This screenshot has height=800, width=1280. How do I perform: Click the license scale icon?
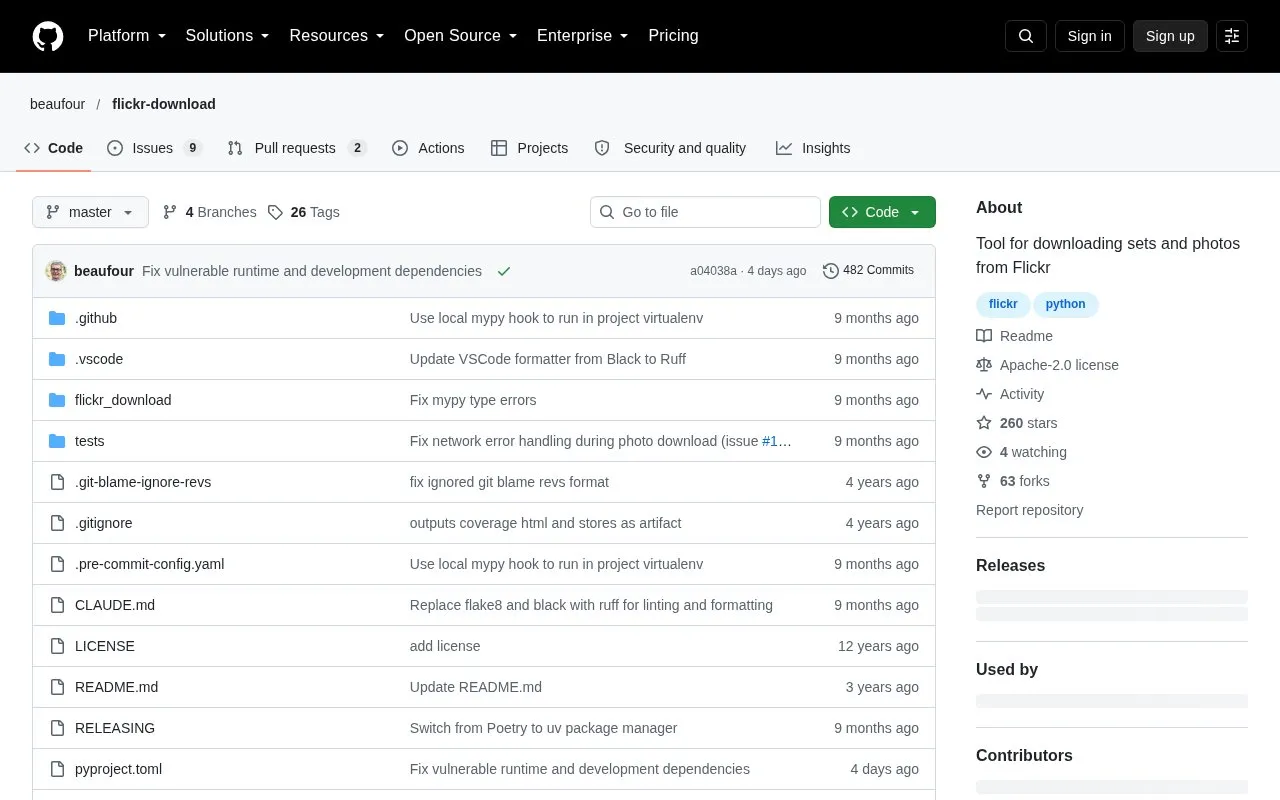984,365
